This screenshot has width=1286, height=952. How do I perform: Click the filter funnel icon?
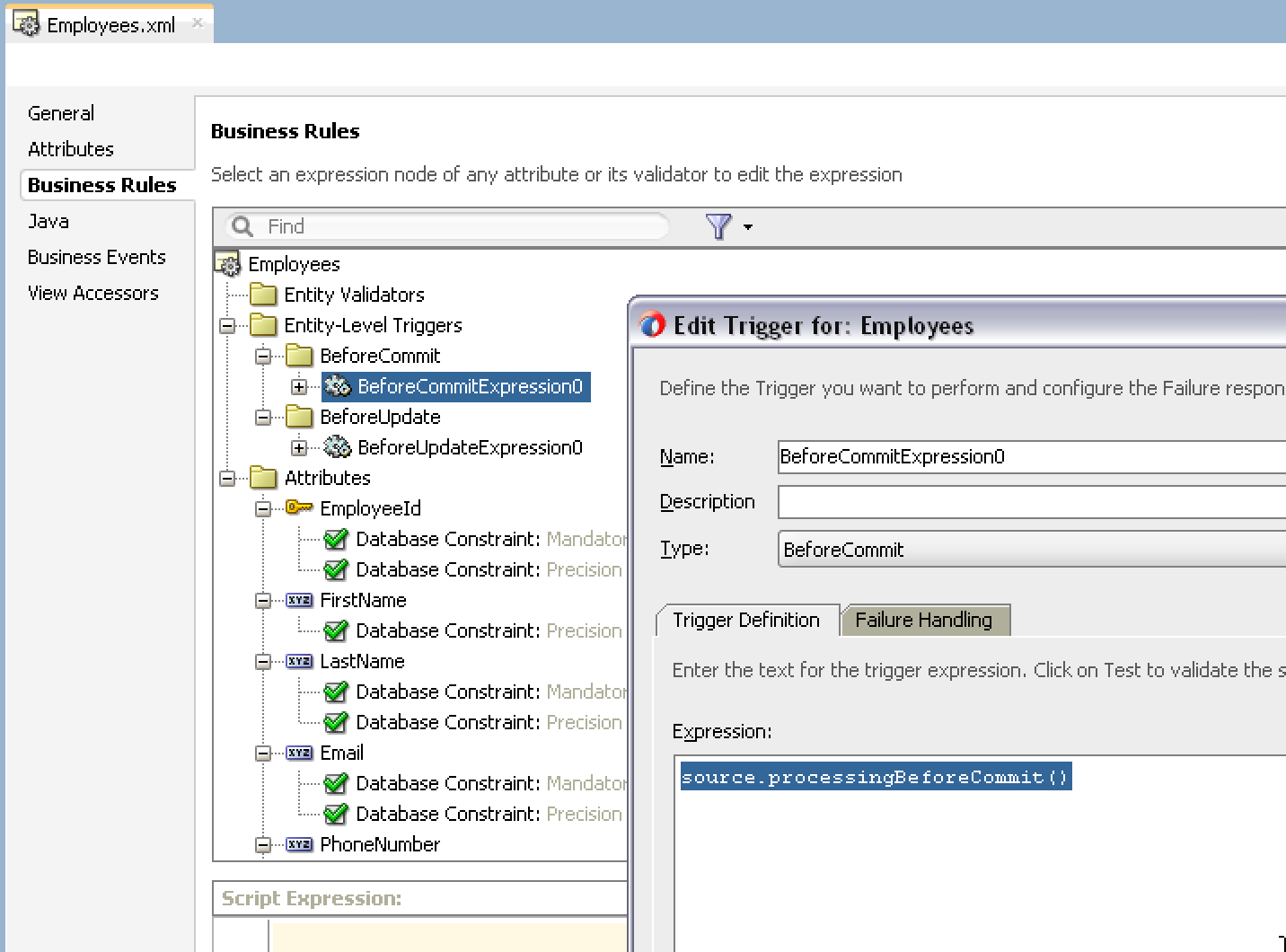point(718,226)
